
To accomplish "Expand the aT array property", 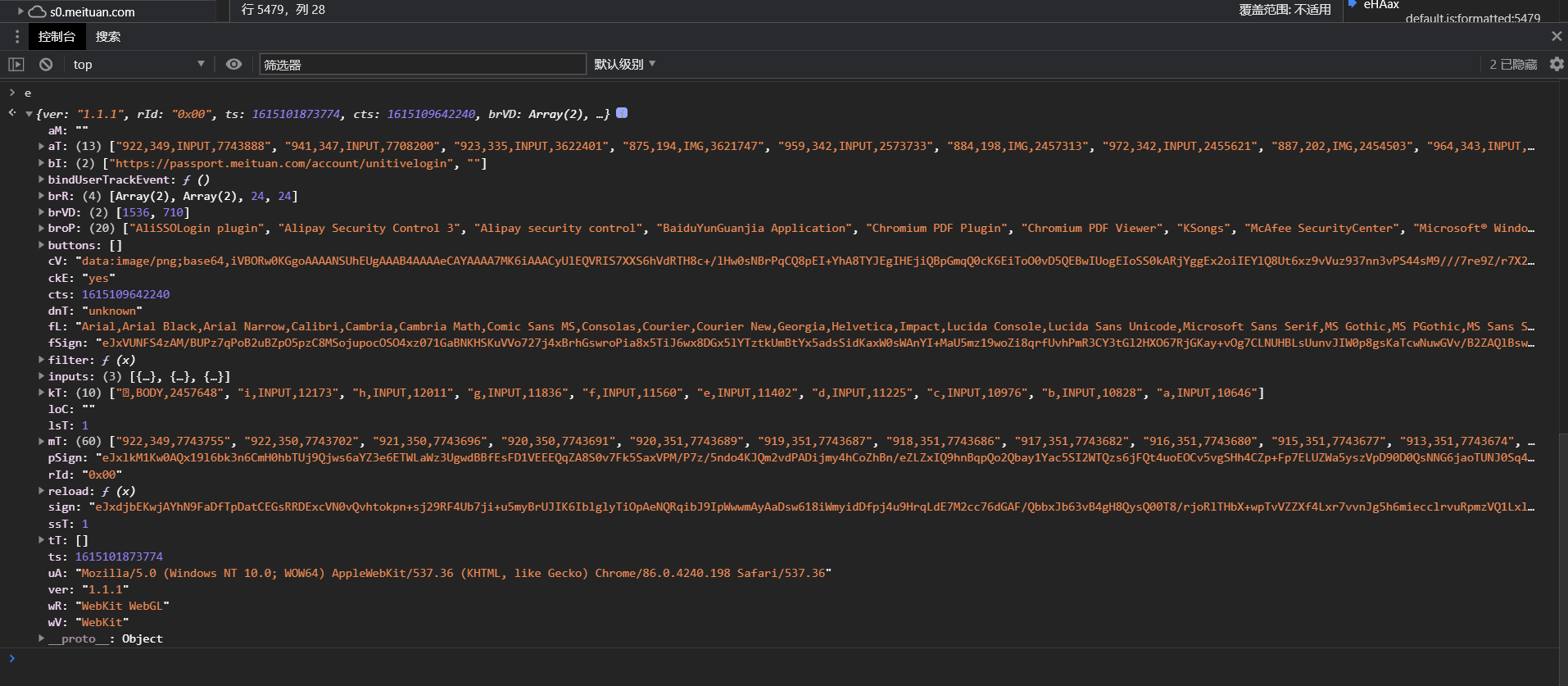I will pos(41,146).
